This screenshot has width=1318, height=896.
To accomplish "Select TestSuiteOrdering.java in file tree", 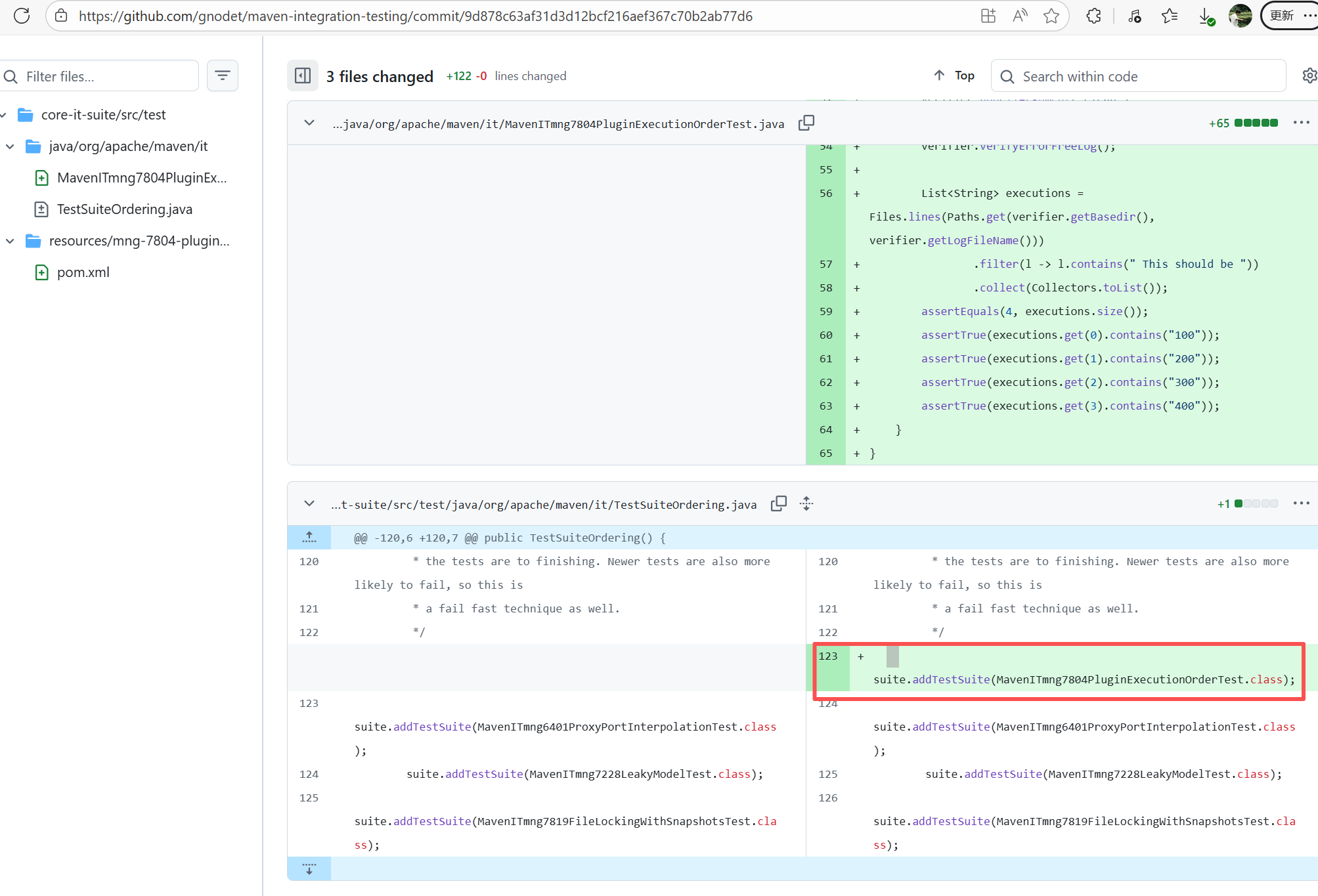I will coord(124,209).
